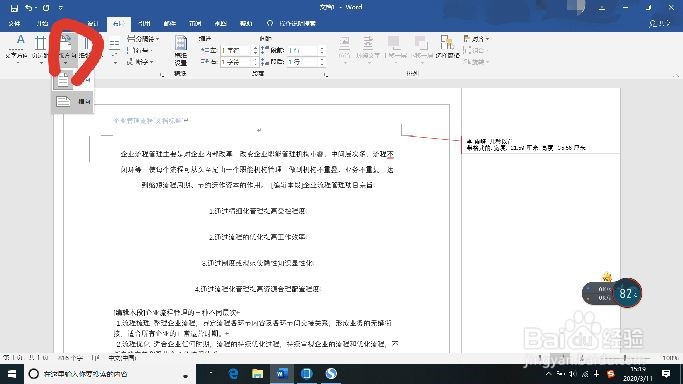The image size is (683, 384).
Task: Expand the Align (对齐) dropdown
Action: pyautogui.click(x=476, y=39)
